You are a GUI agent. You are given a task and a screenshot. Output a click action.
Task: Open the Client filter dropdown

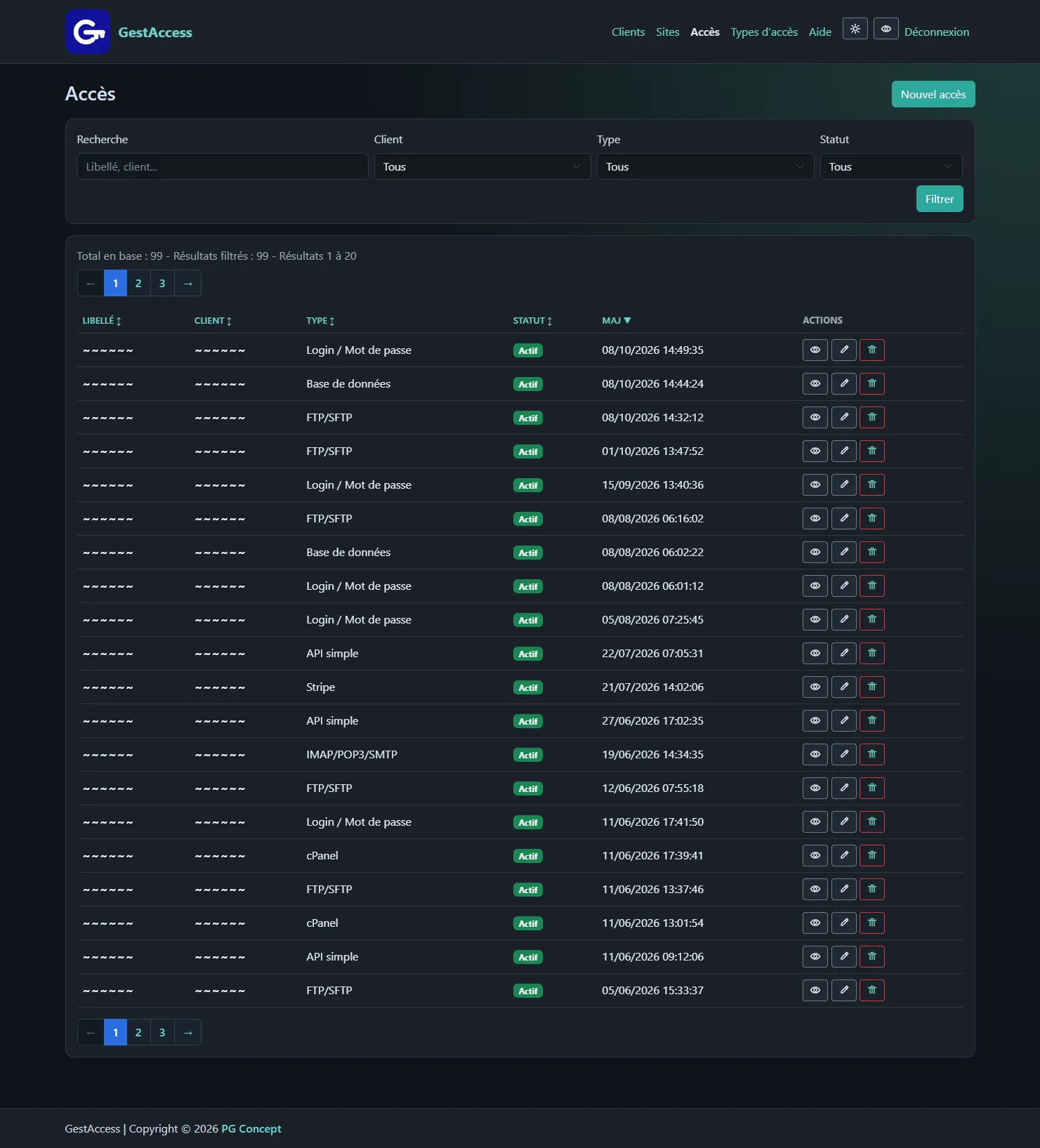point(482,166)
